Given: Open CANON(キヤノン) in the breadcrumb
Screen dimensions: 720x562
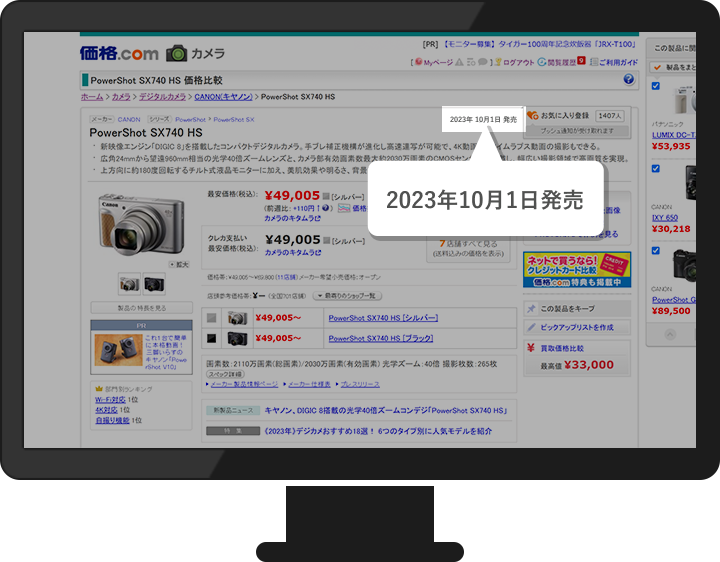Looking at the screenshot, I should point(224,97).
